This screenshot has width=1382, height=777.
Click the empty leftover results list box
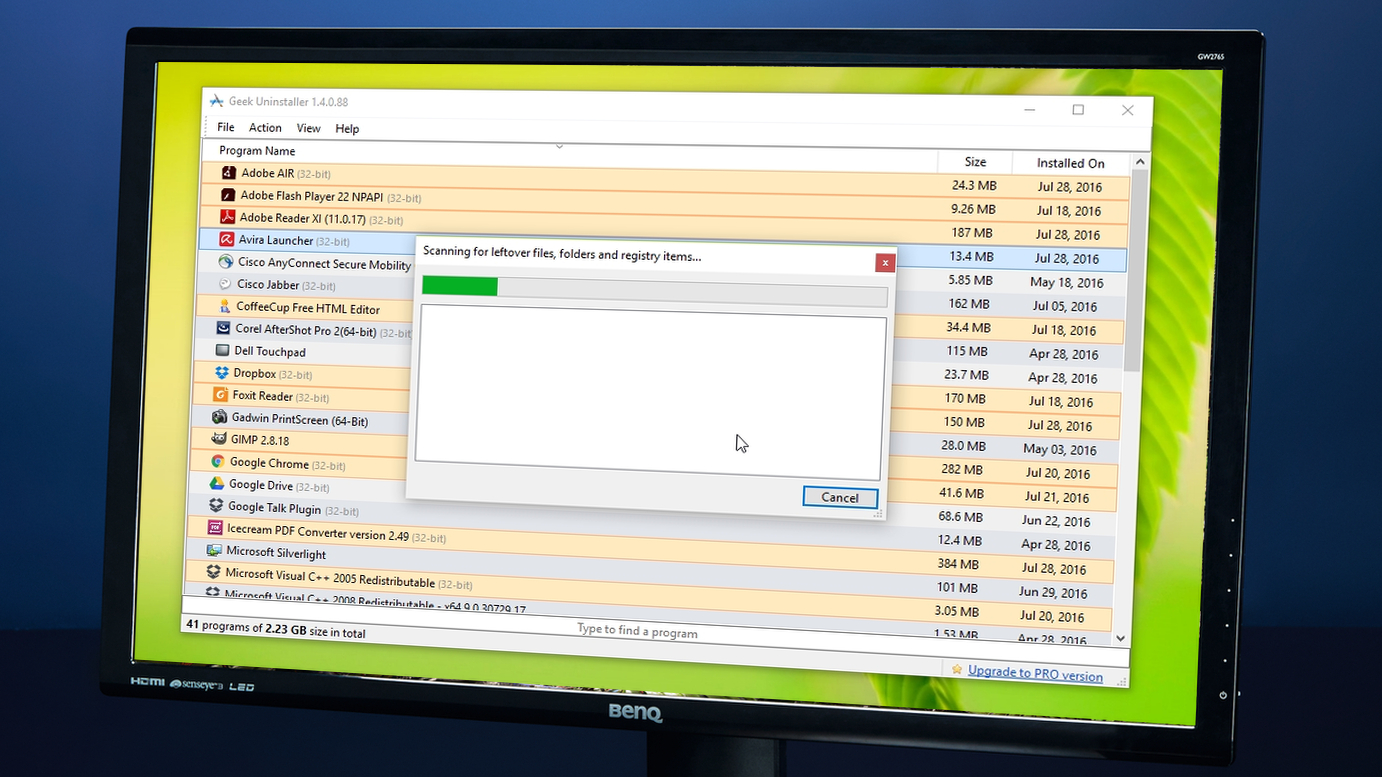650,392
